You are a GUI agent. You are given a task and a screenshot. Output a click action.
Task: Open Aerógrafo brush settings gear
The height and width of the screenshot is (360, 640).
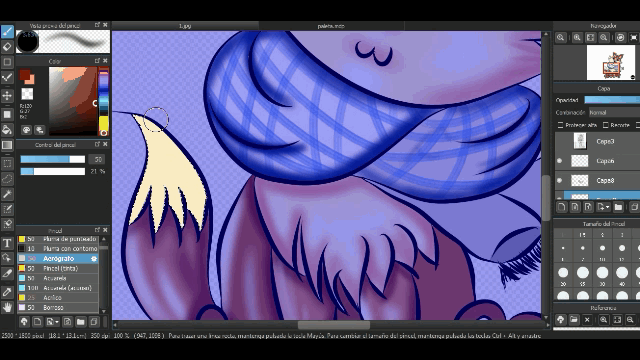point(94,258)
